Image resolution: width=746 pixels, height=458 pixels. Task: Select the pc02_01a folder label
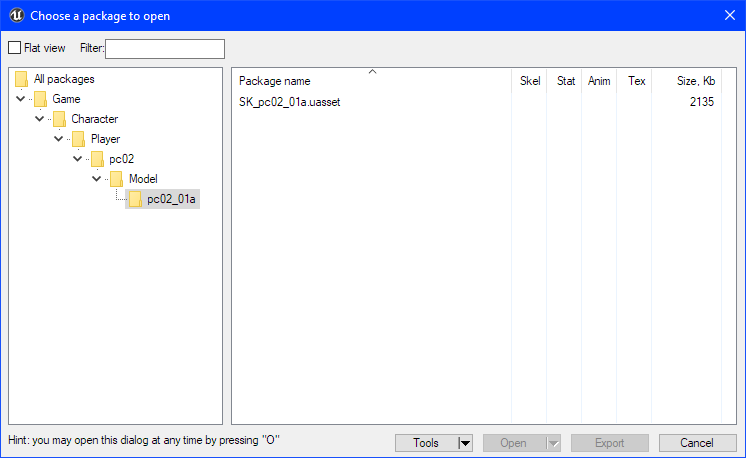(171, 199)
